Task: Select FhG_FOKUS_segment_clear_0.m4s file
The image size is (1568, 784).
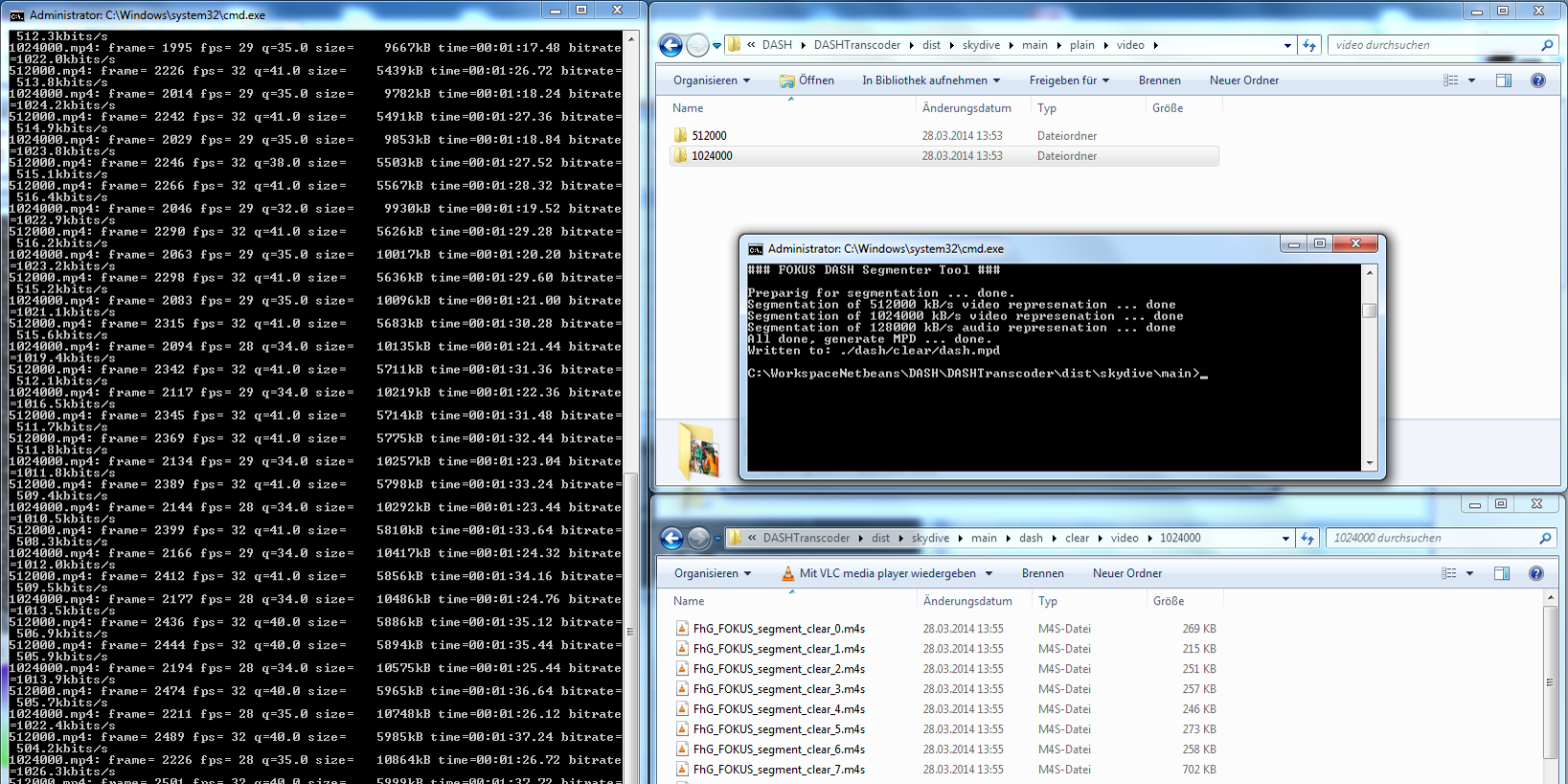Action: tap(779, 629)
